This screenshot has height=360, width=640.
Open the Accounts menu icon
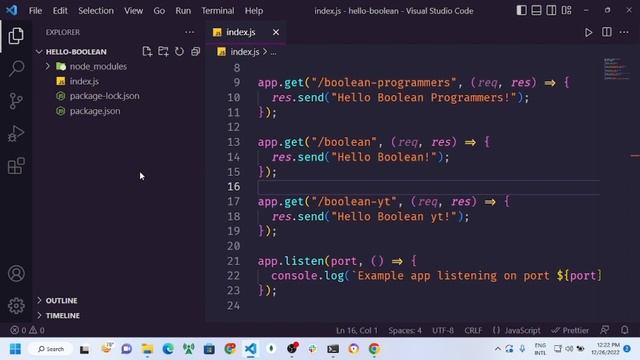16,273
